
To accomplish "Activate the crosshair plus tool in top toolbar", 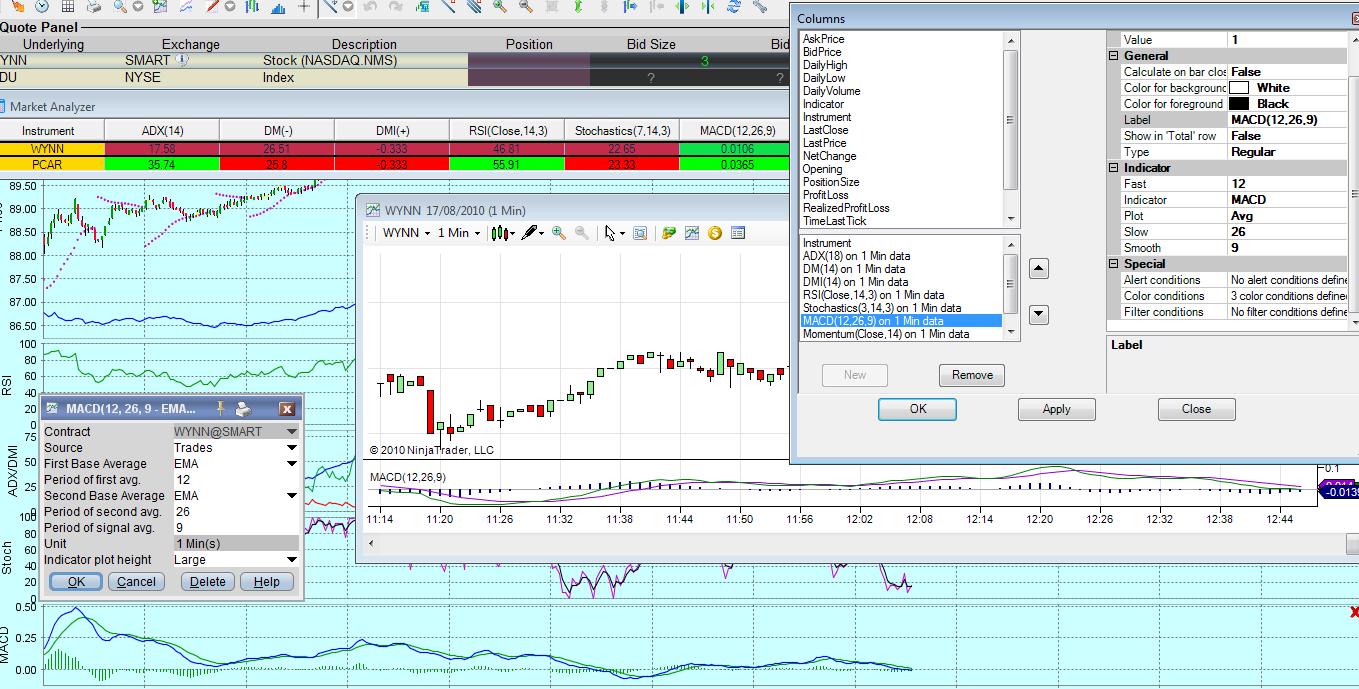I will 303,8.
